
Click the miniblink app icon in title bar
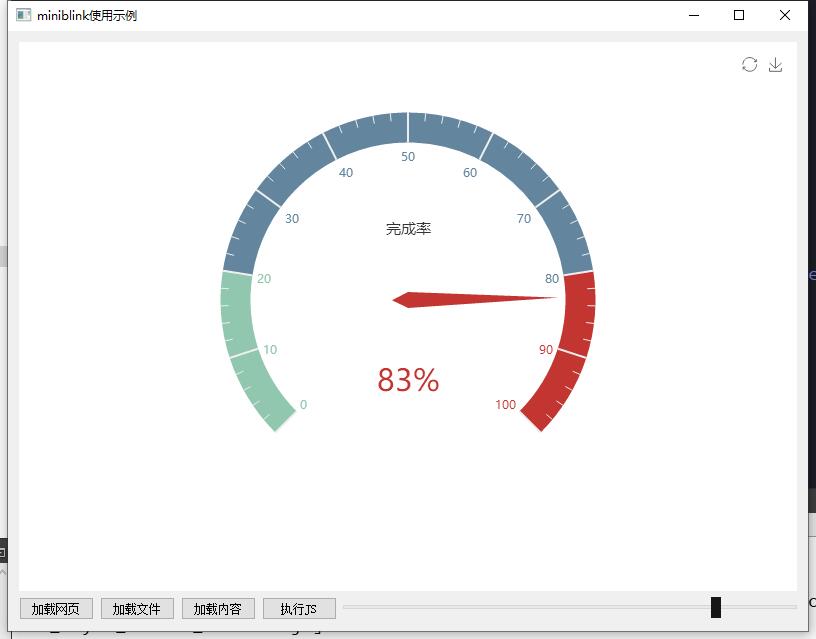[24, 15]
